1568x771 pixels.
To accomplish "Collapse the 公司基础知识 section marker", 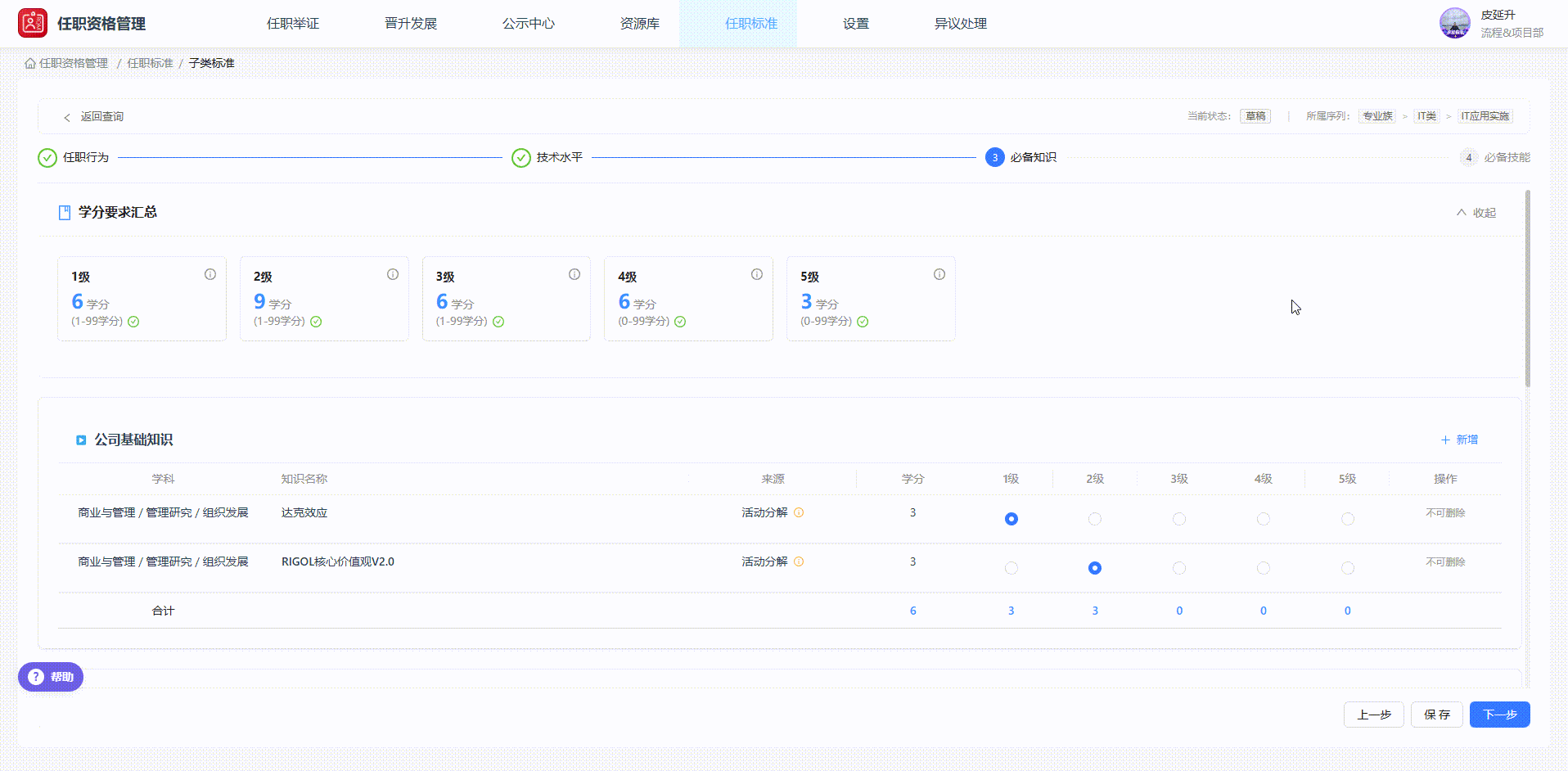I will [81, 440].
